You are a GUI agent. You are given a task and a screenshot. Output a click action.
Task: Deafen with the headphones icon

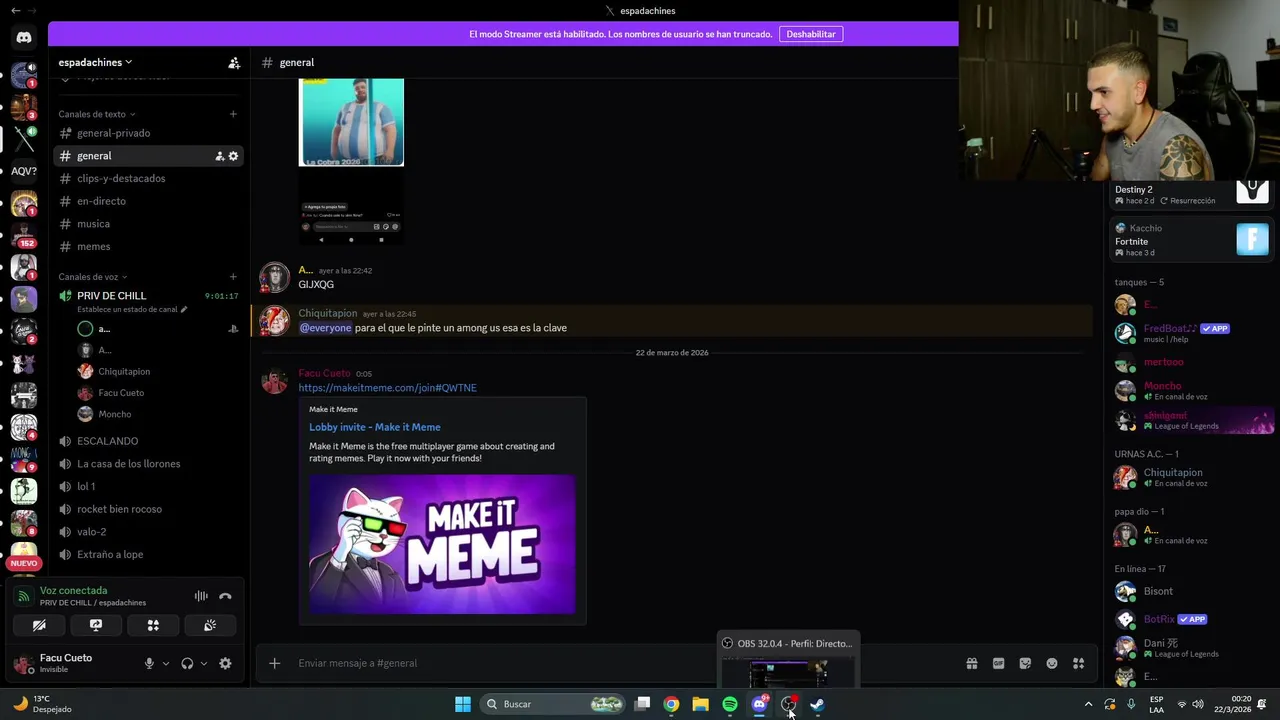187,663
